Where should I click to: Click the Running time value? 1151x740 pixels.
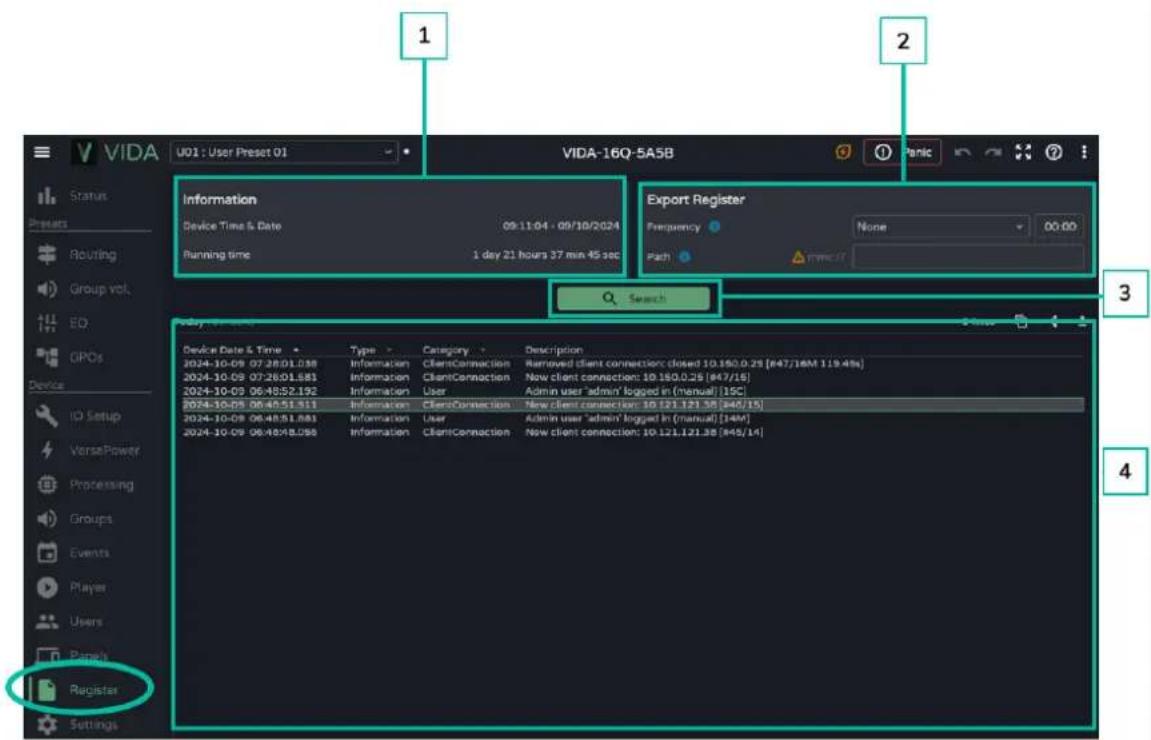[546, 255]
